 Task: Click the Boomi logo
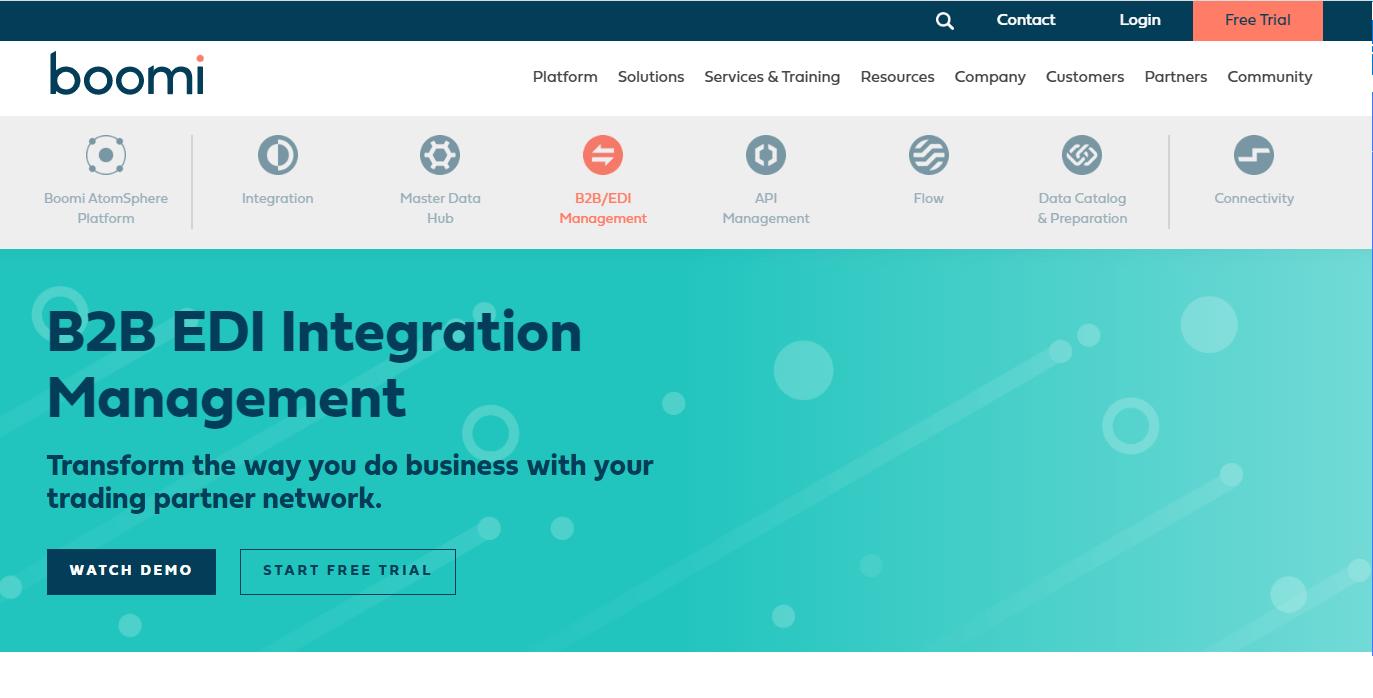tap(125, 75)
